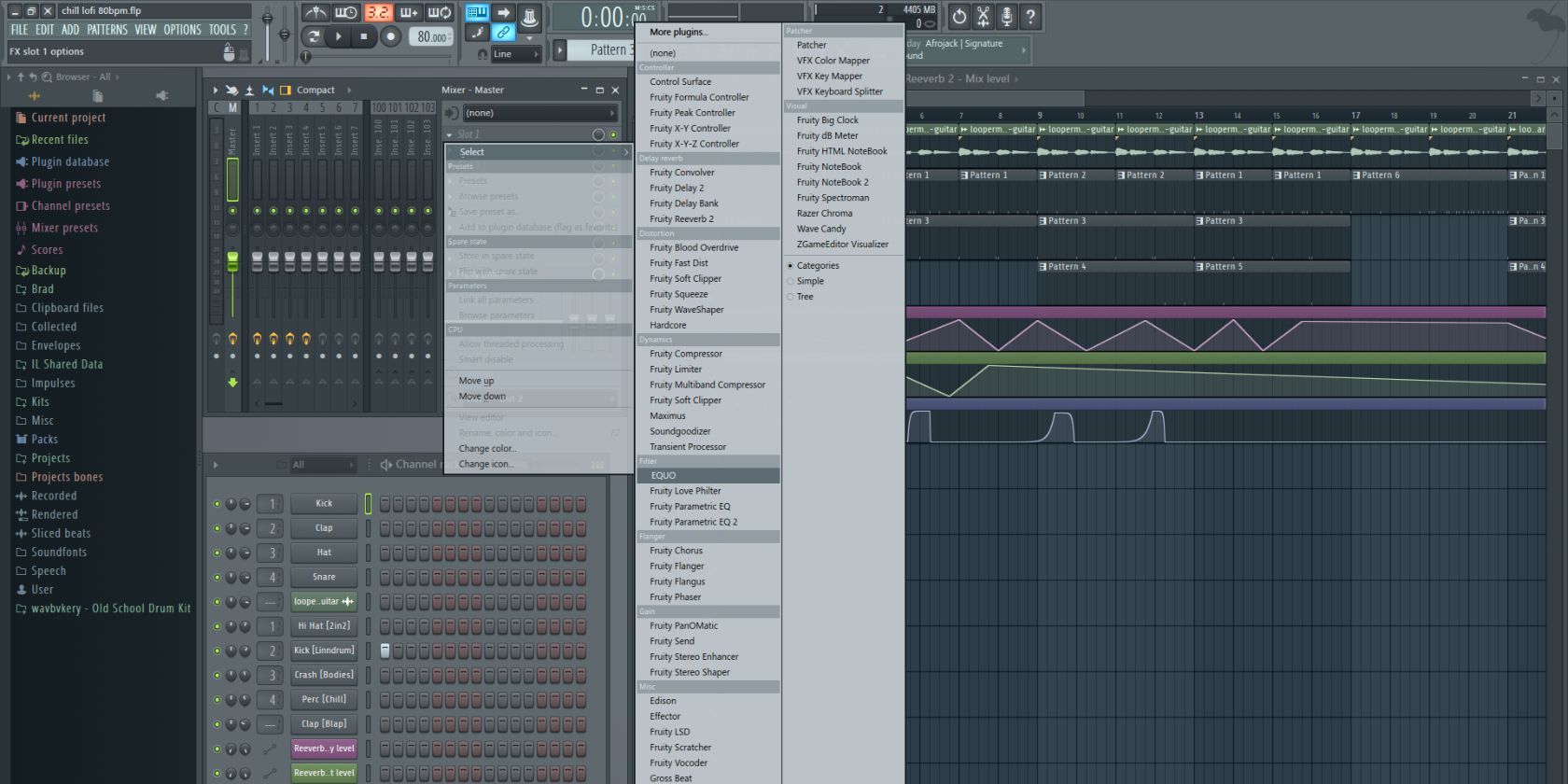The height and width of the screenshot is (784, 1568).
Task: Open Select submenu in slot menu
Action: [x=539, y=152]
